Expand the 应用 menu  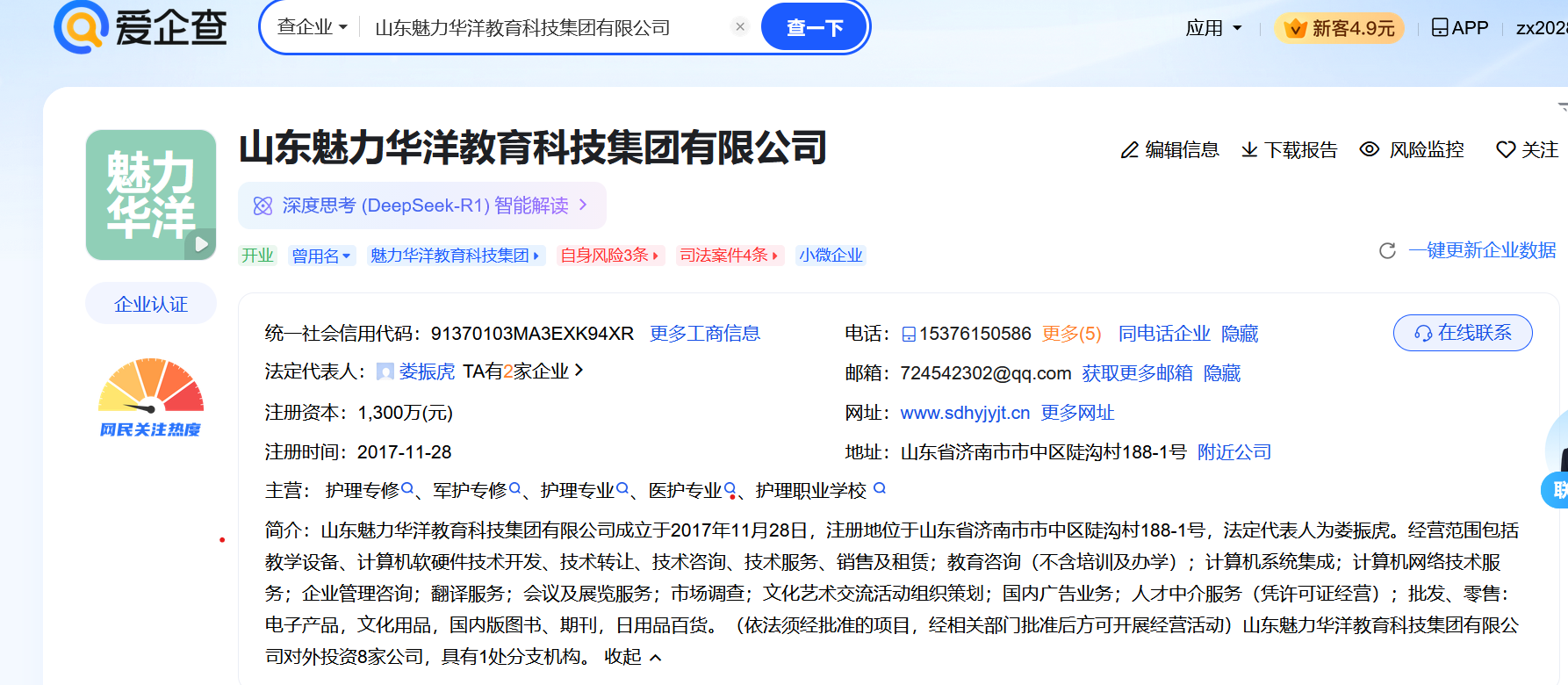pyautogui.click(x=1213, y=28)
